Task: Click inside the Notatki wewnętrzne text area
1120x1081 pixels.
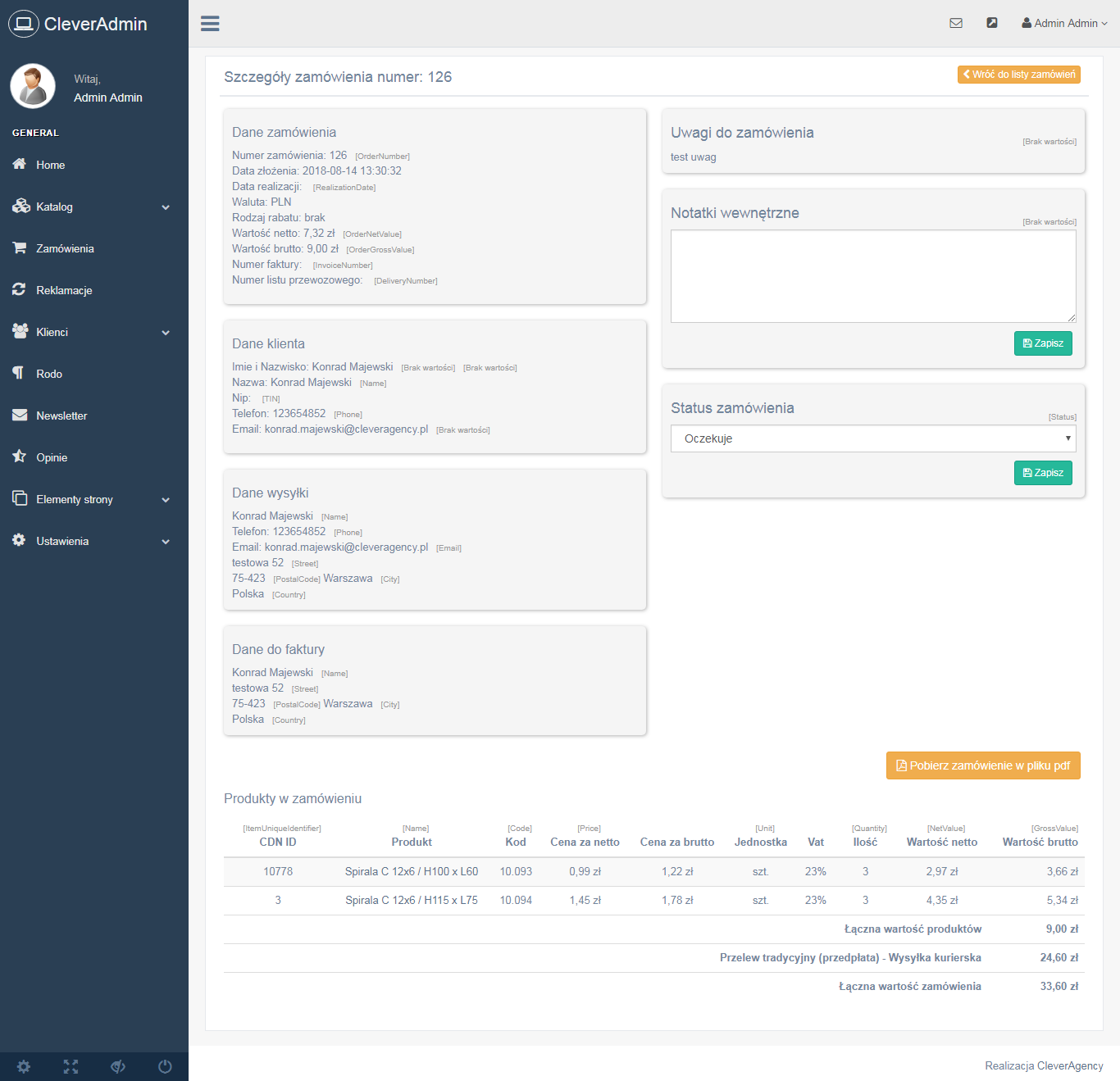Action: click(873, 276)
